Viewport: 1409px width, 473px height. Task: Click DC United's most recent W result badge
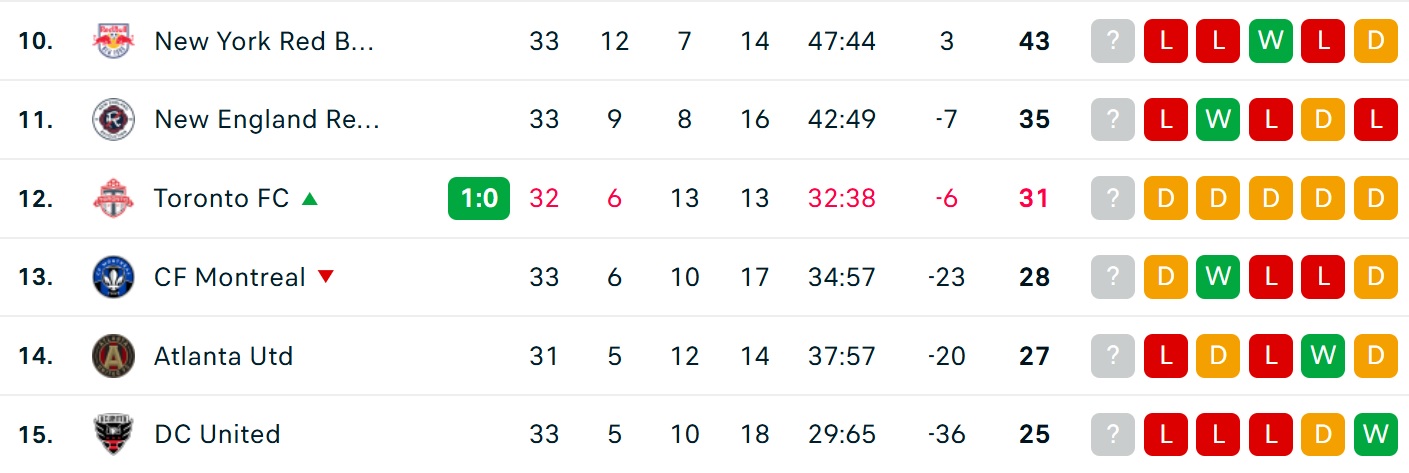(x=1375, y=435)
